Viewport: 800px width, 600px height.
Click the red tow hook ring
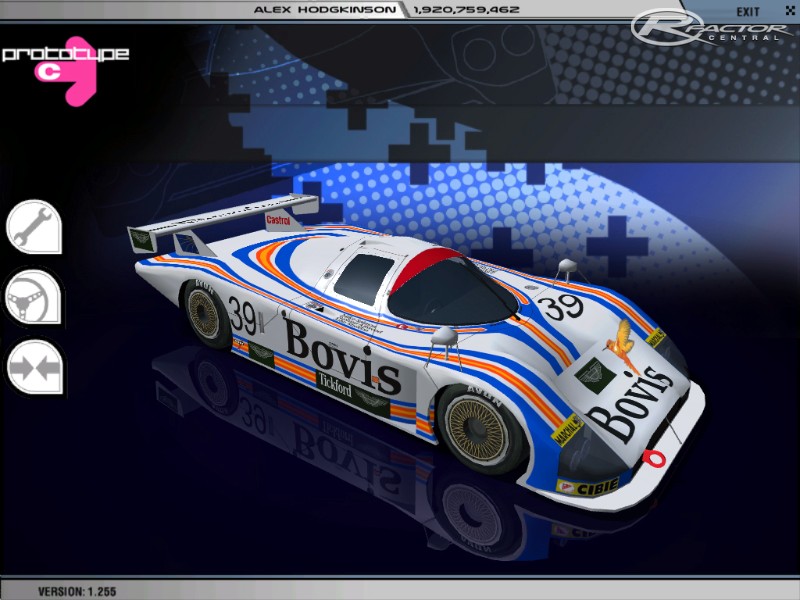click(655, 458)
